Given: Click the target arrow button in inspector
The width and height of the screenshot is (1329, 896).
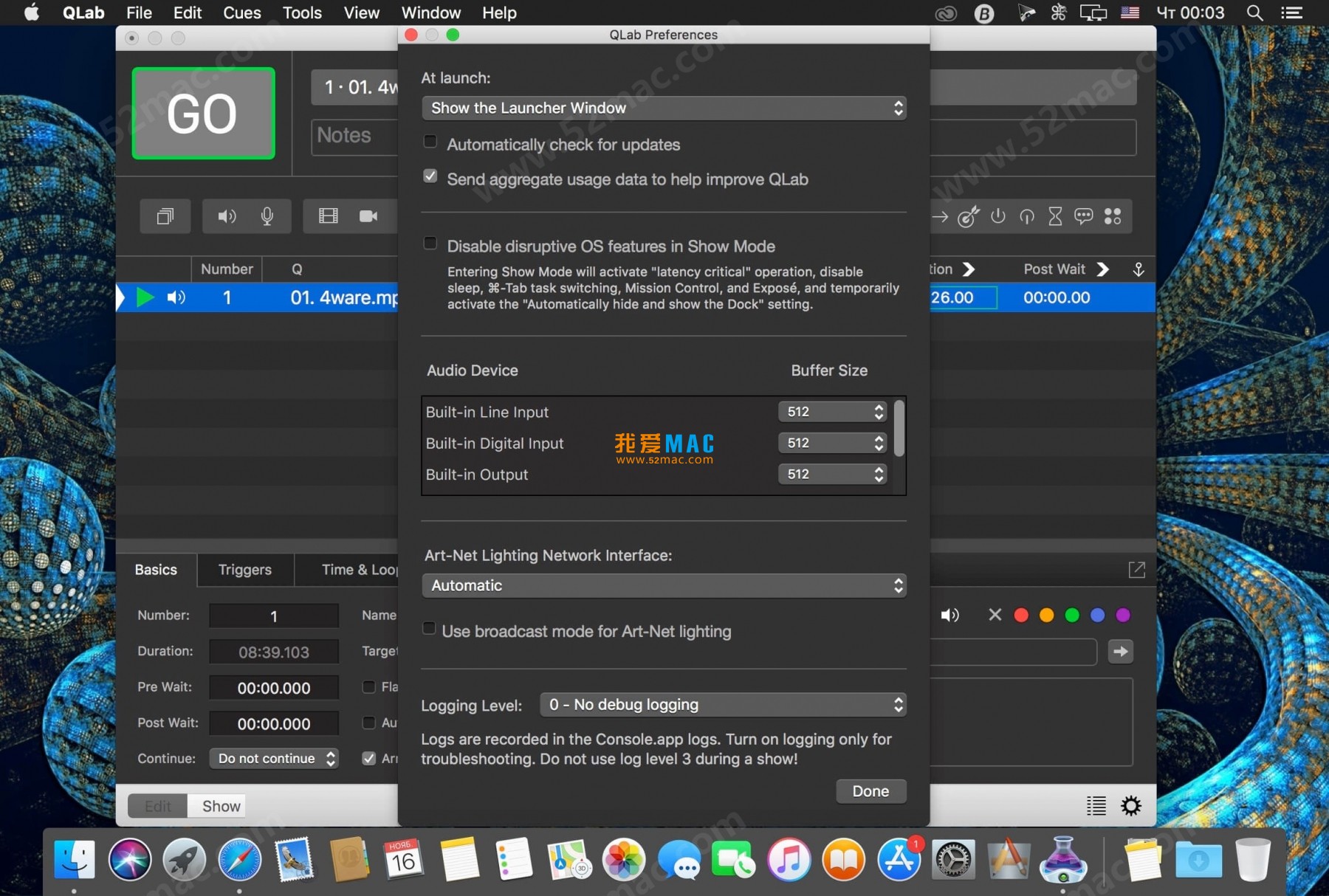Looking at the screenshot, I should (x=1121, y=651).
